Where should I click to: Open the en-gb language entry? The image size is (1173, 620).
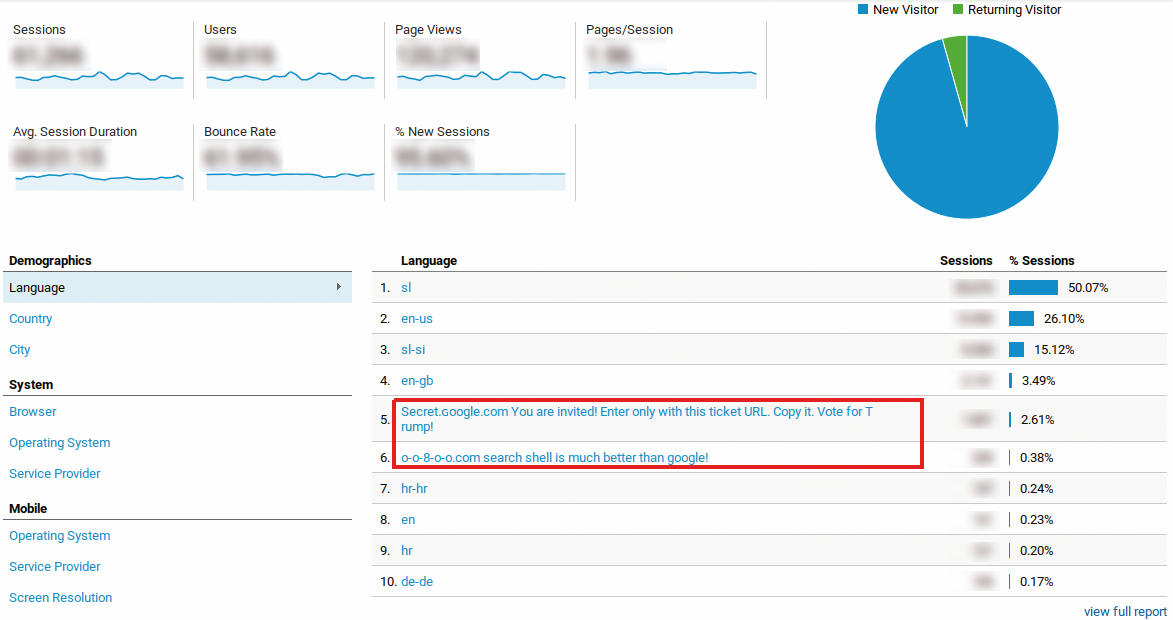click(x=417, y=381)
